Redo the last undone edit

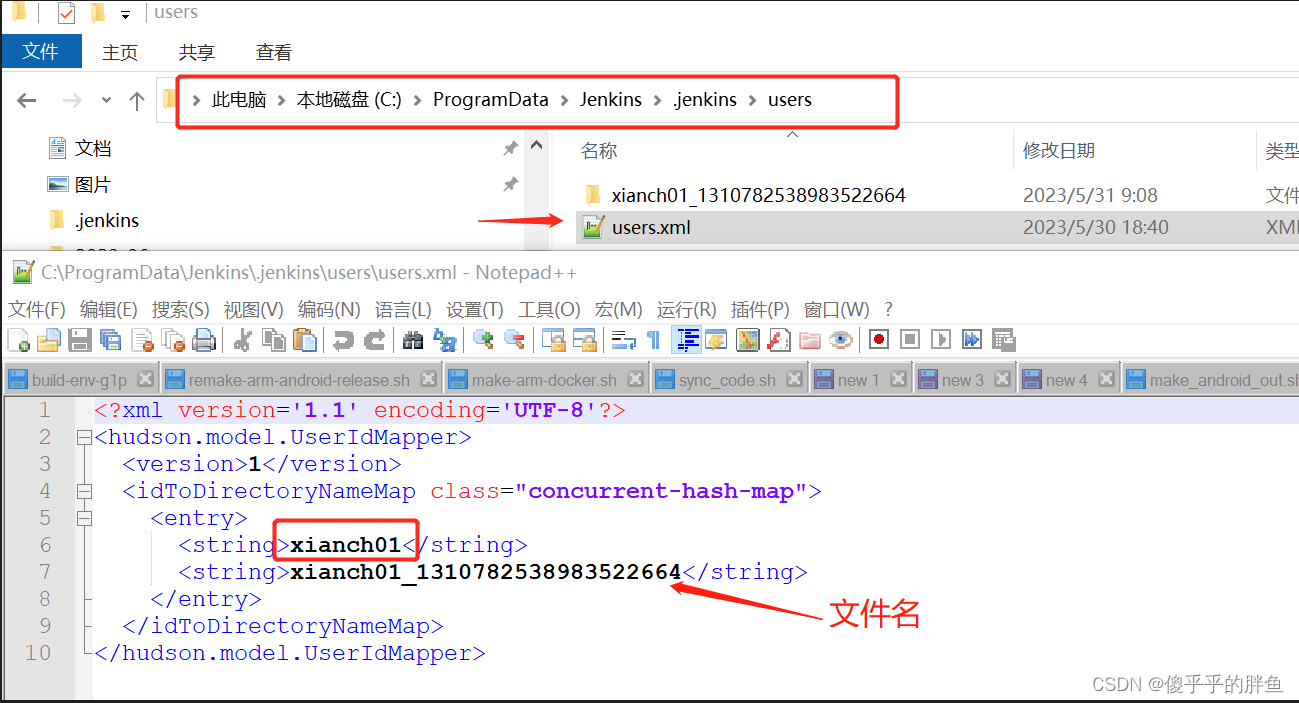click(x=374, y=340)
